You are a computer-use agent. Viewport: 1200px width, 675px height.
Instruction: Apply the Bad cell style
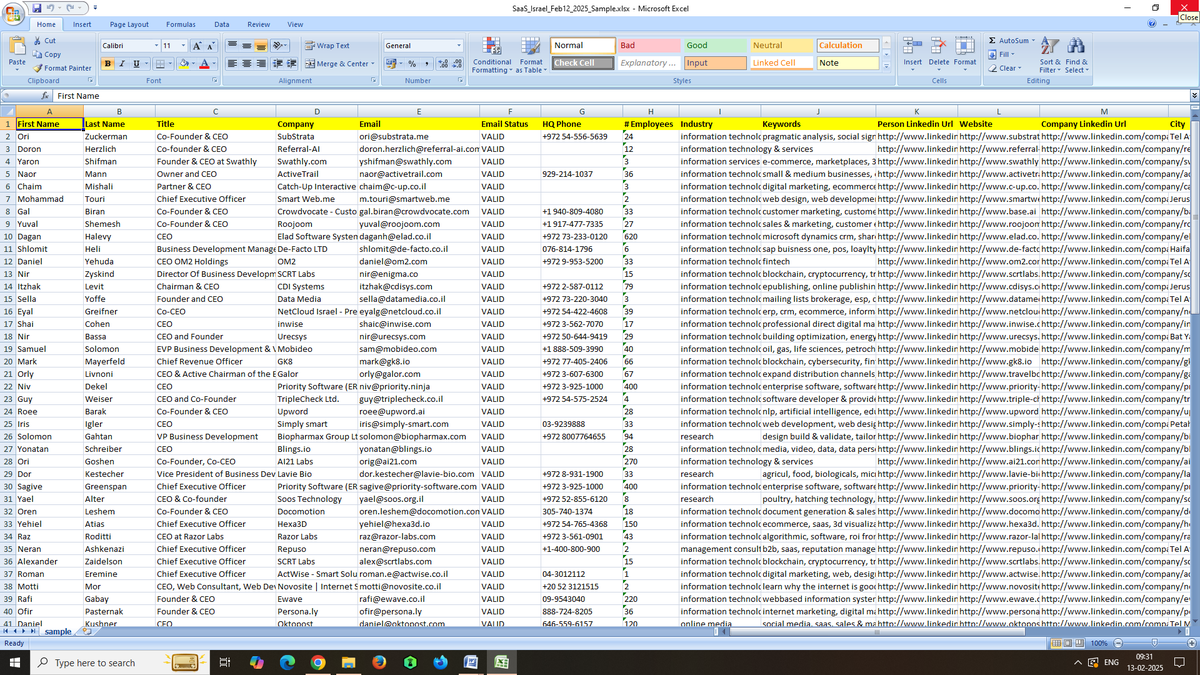tap(648, 46)
